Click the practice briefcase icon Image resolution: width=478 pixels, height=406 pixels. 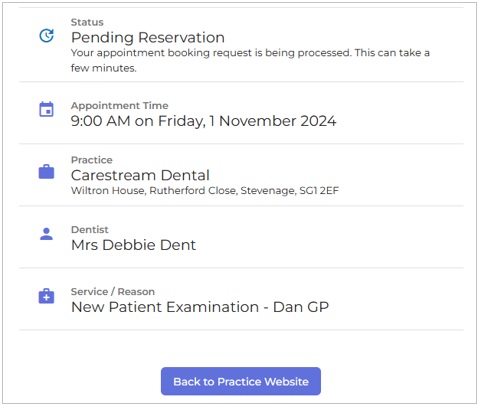click(46, 172)
